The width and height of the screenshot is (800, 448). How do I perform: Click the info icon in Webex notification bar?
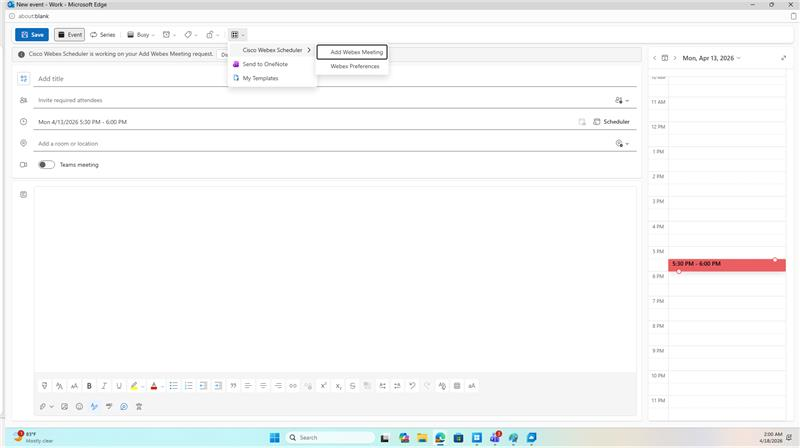click(21, 54)
